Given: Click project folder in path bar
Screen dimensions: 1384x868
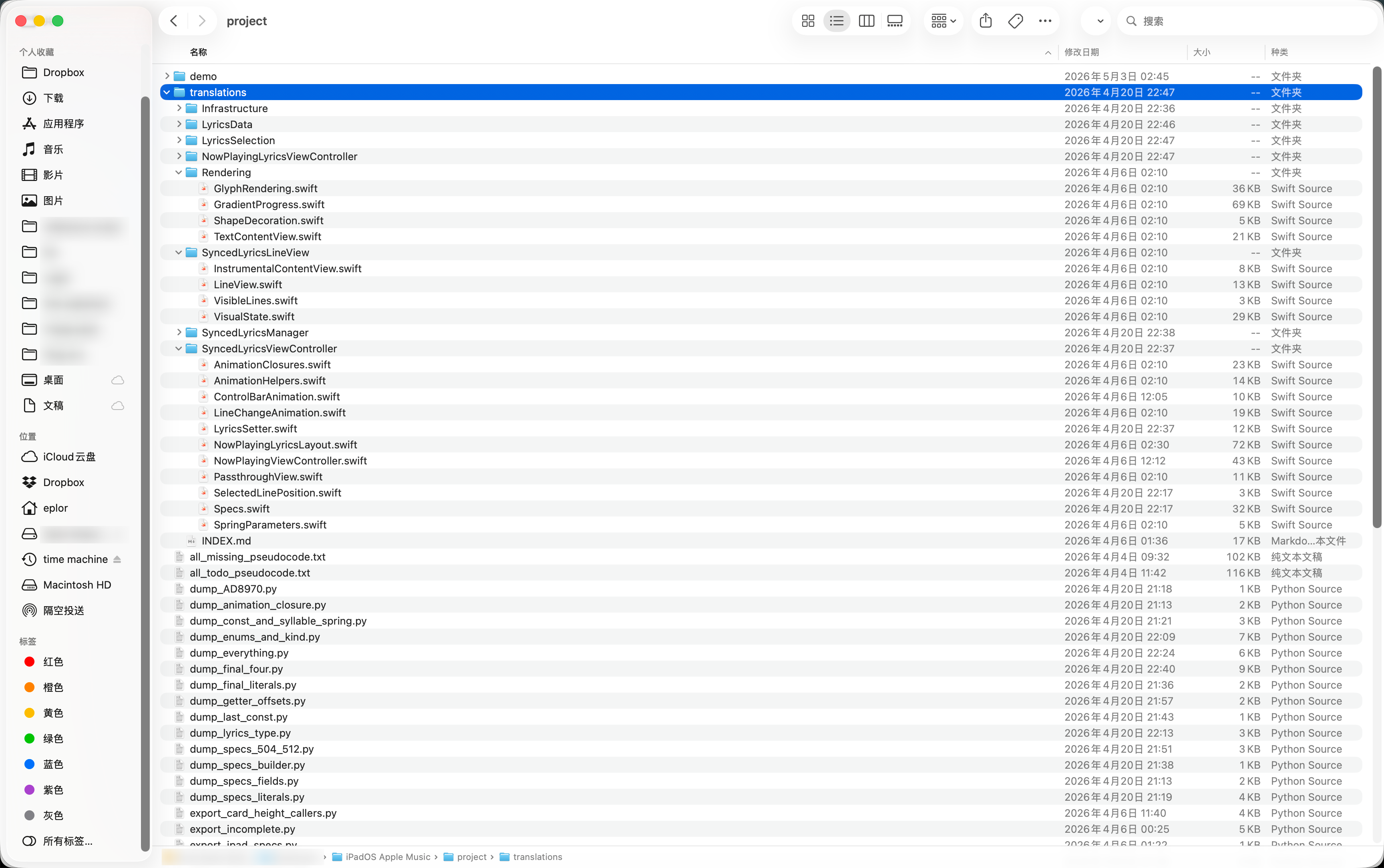Looking at the screenshot, I should (x=466, y=857).
